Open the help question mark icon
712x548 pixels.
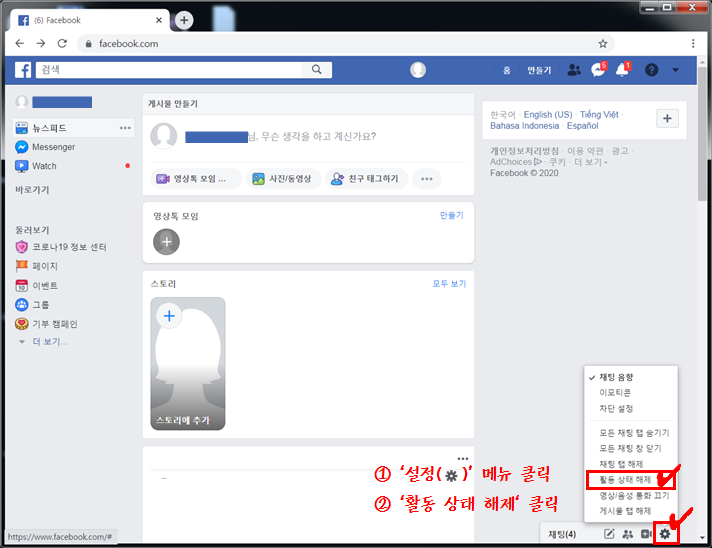[652, 70]
